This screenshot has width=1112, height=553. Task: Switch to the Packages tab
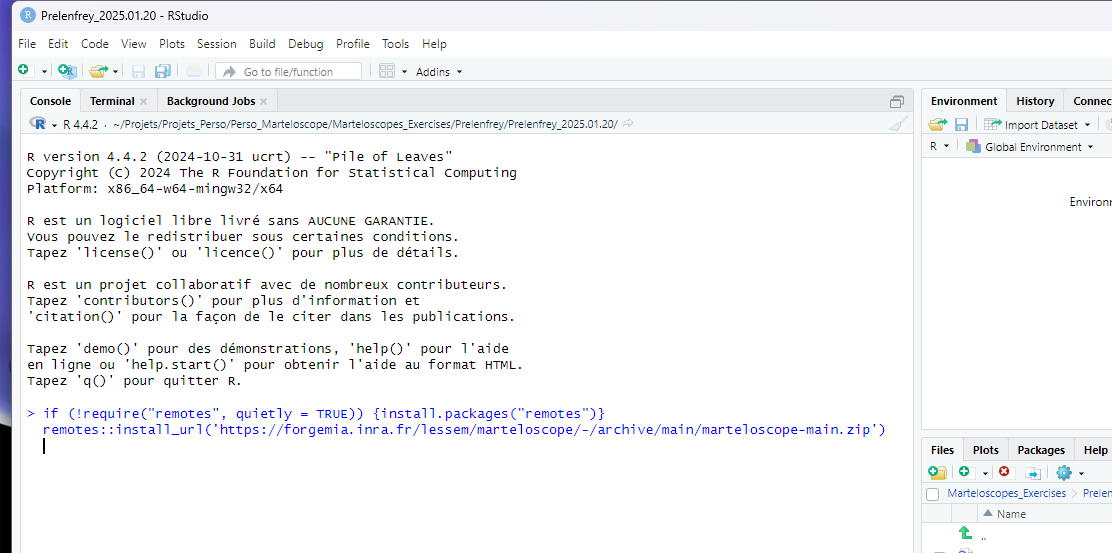pyautogui.click(x=1041, y=450)
